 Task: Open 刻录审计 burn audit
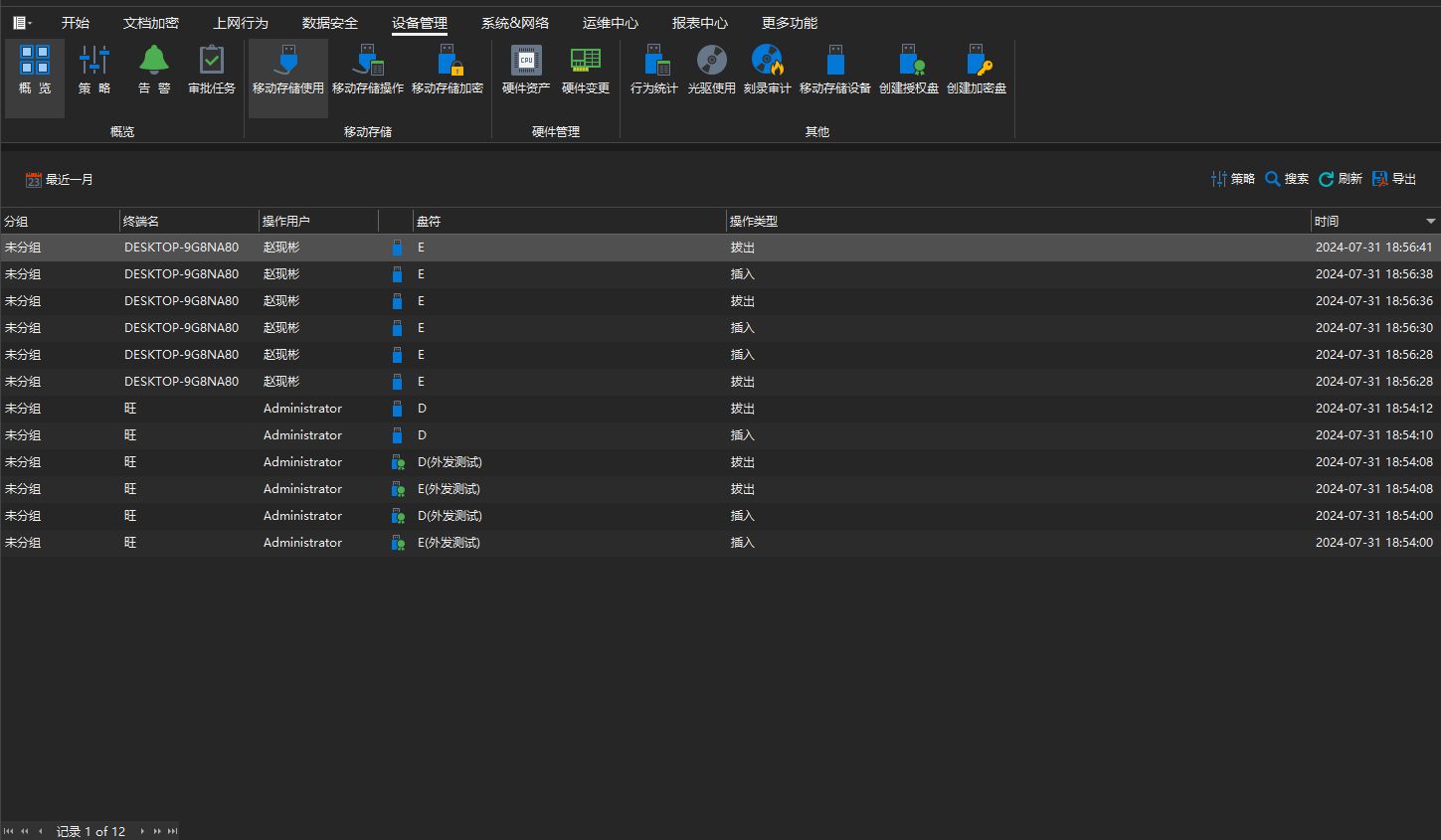click(x=768, y=70)
